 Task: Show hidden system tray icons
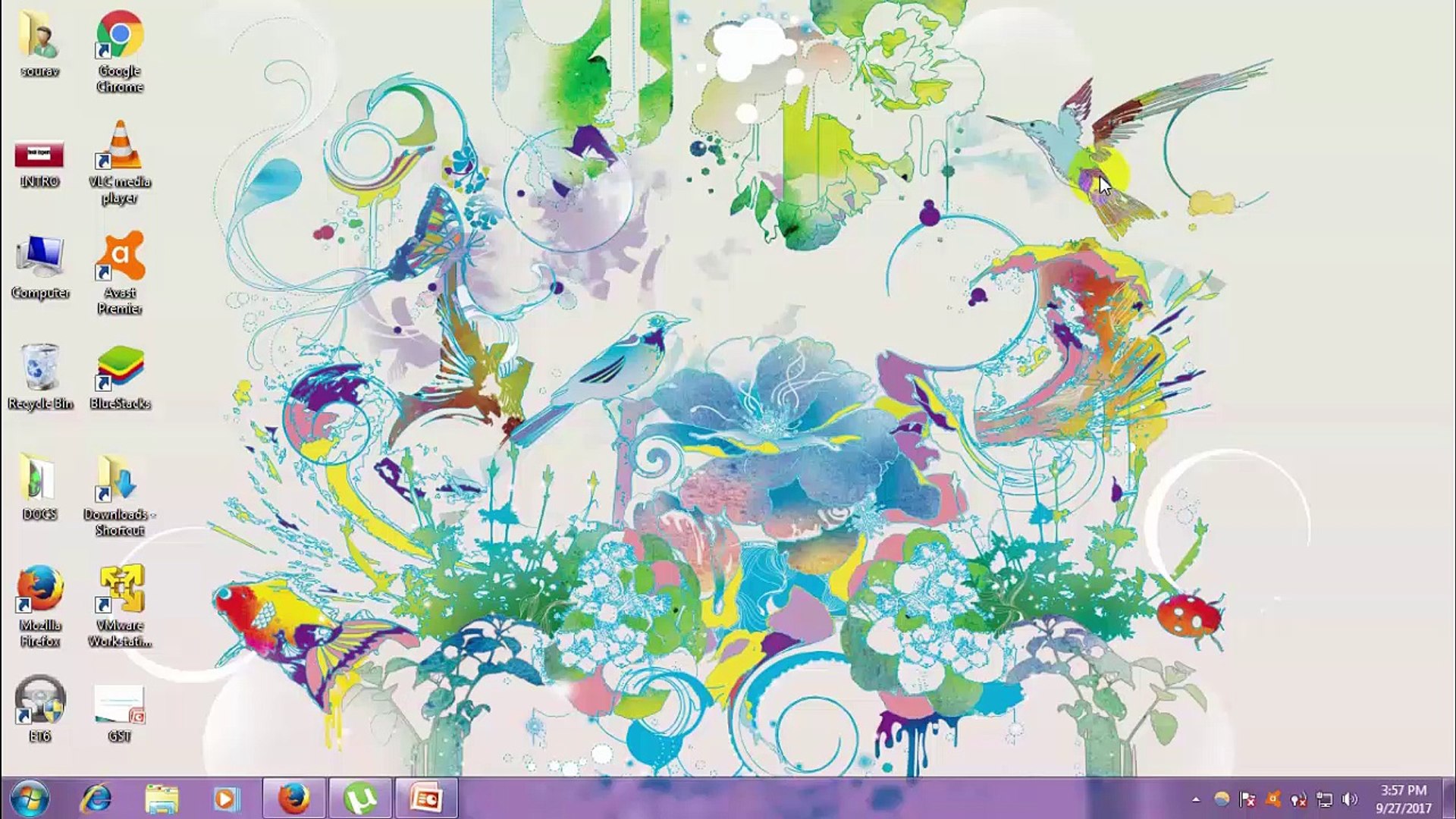(x=1196, y=799)
